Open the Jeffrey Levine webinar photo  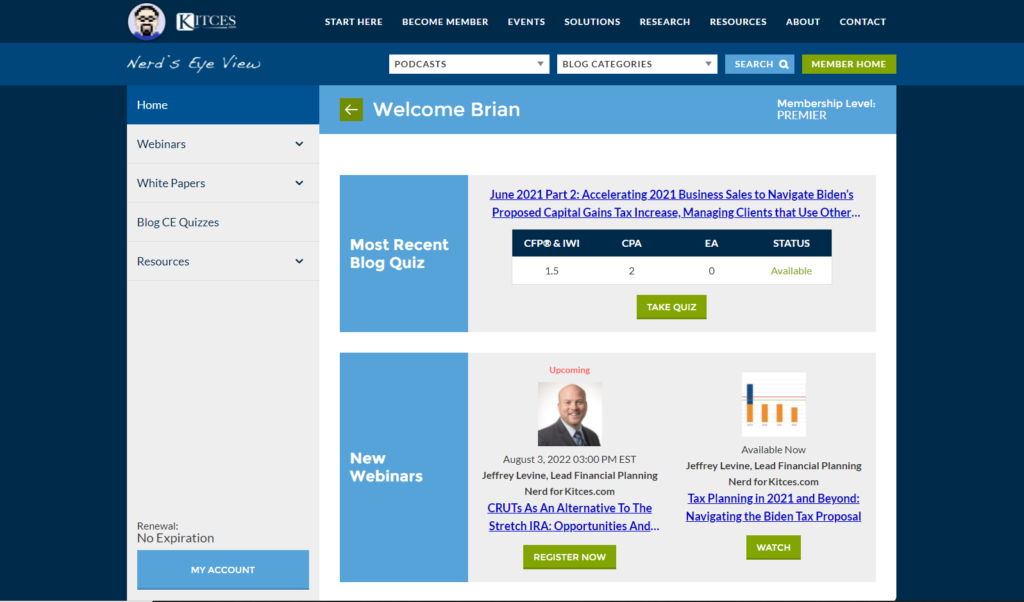[569, 414]
